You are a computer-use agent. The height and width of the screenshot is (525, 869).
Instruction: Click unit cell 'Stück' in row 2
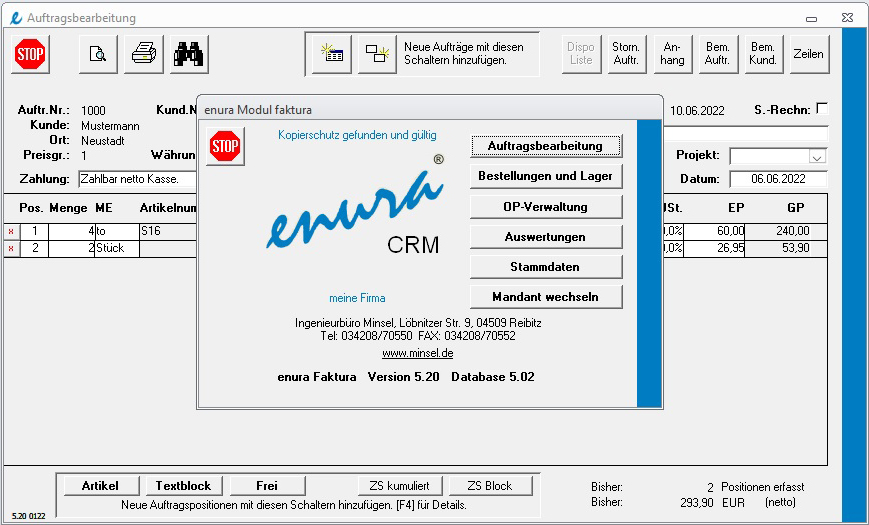point(117,249)
